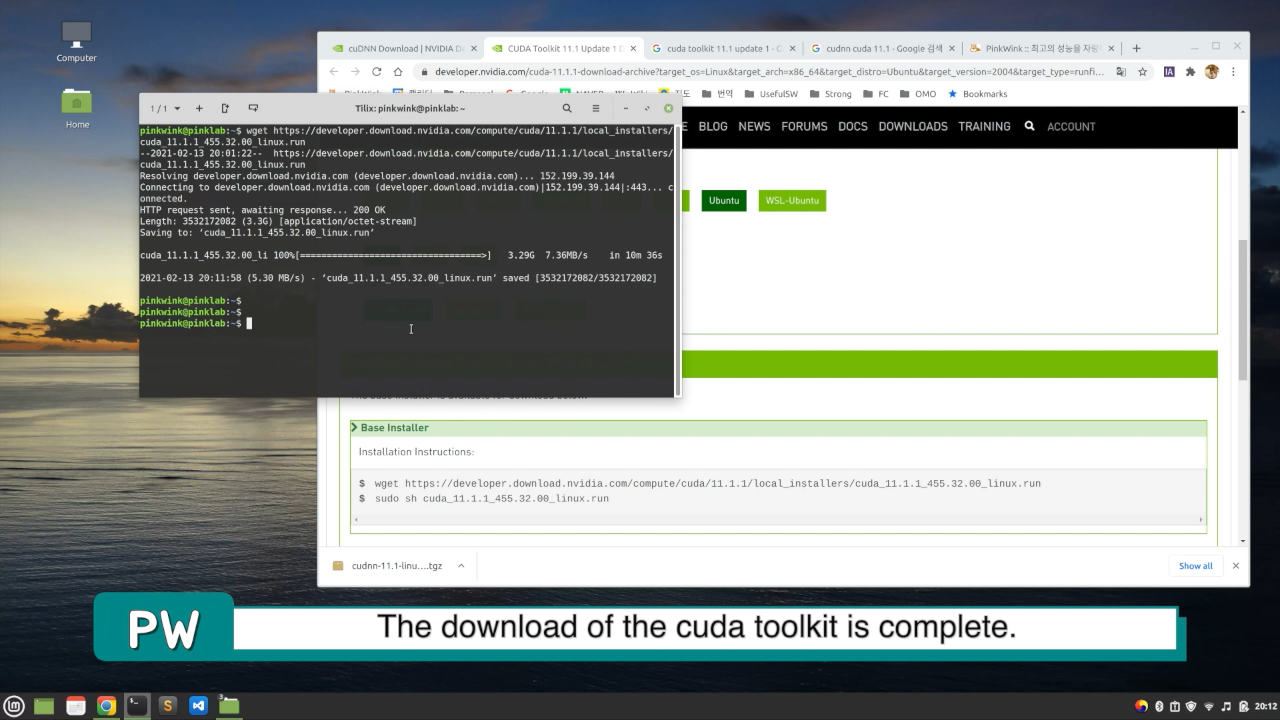This screenshot has width=1280, height=720.
Task: Click the NVIDIA site search magnifier
Action: 1029,126
